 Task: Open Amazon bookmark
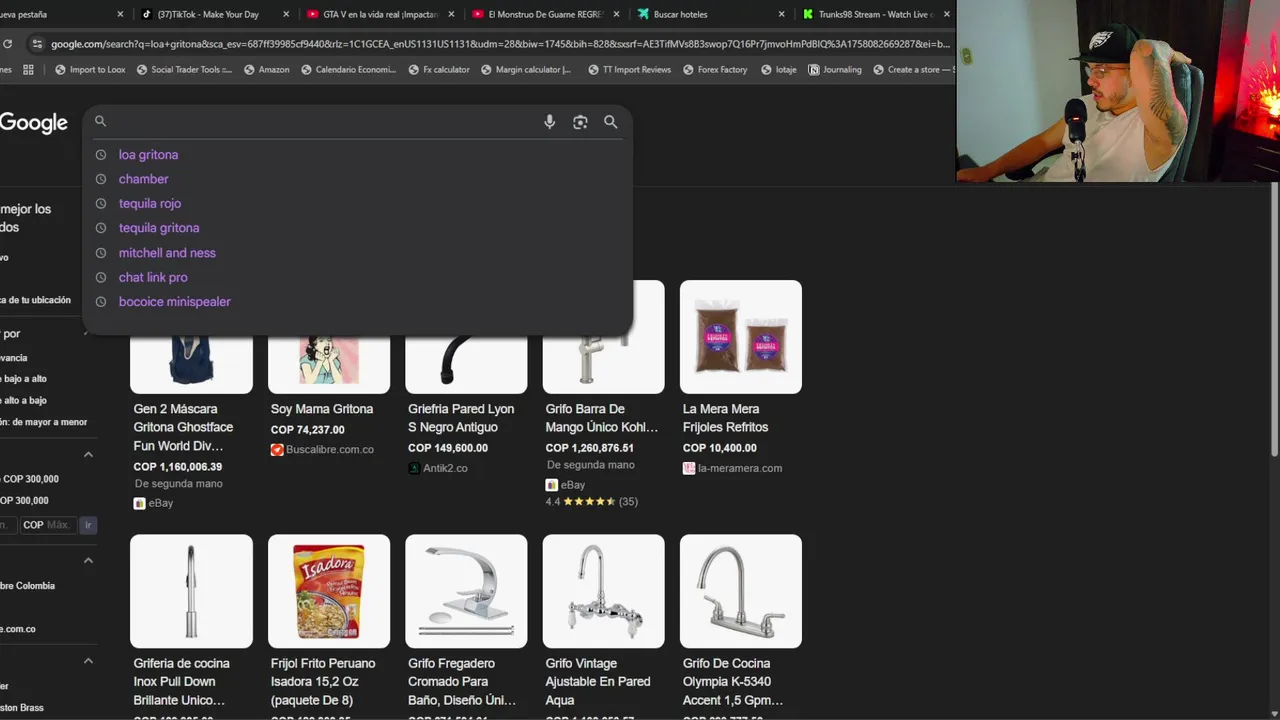click(x=265, y=70)
